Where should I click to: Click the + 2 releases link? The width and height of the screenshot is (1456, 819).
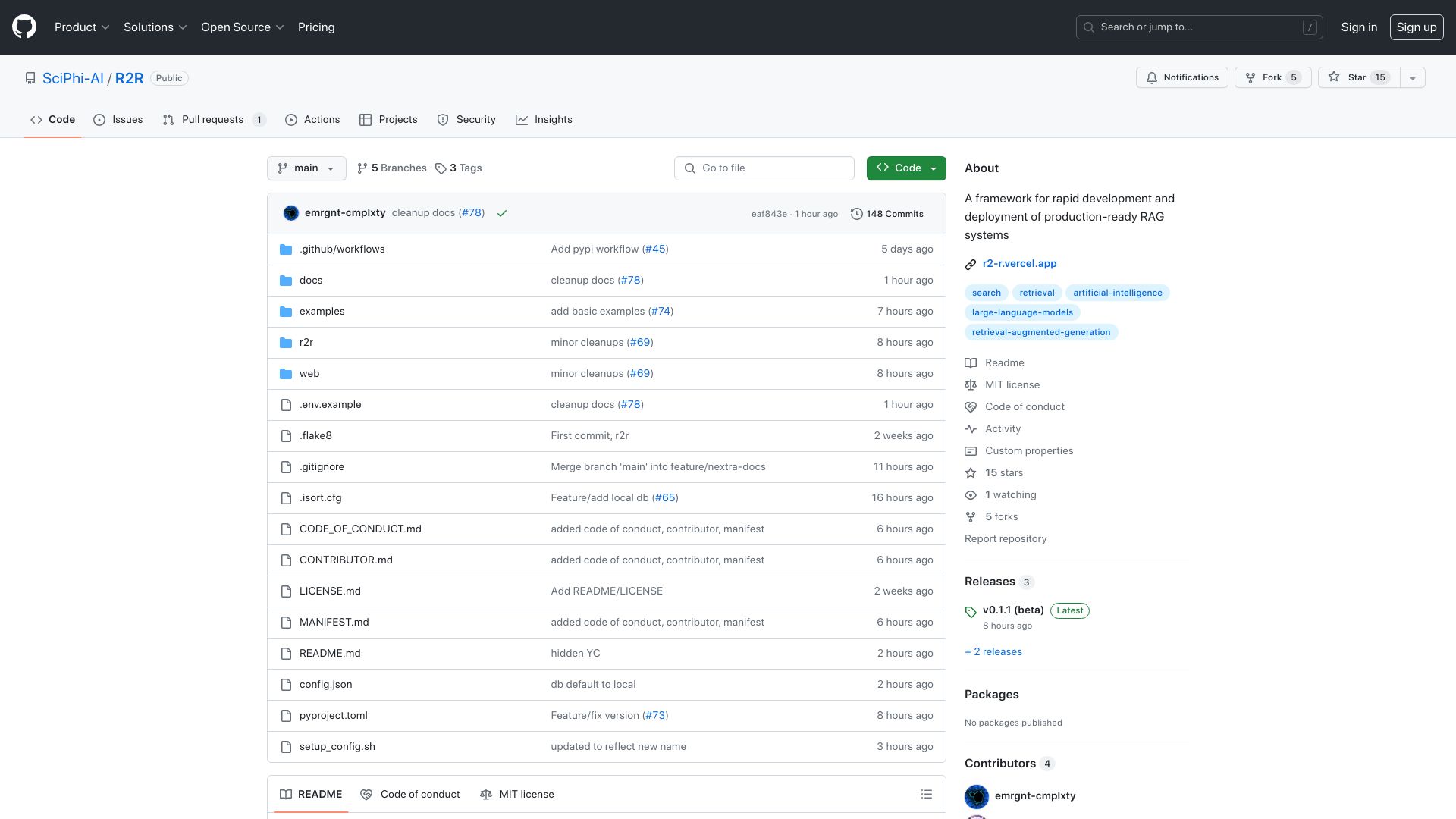(x=993, y=652)
